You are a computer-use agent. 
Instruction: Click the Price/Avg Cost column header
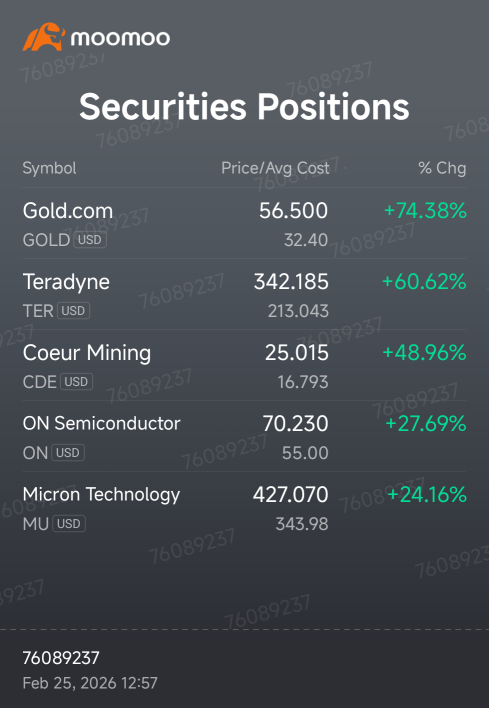coord(275,168)
